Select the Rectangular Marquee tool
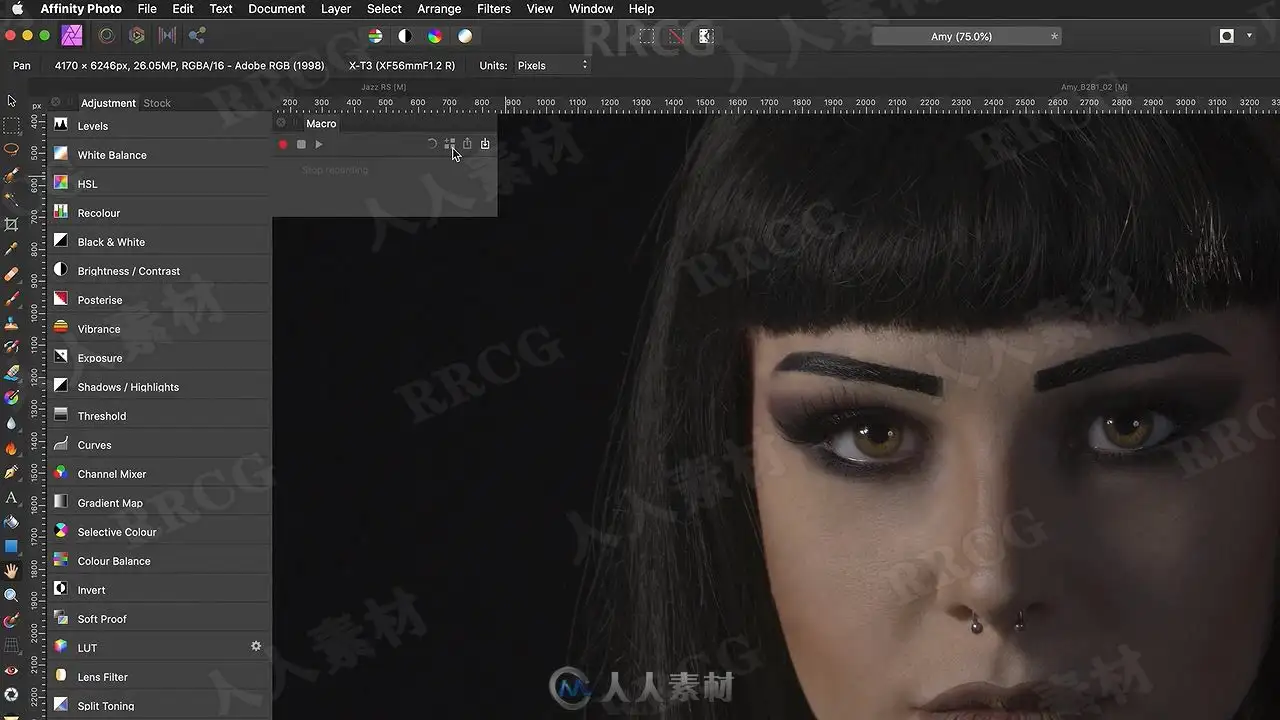1280x720 pixels. click(x=11, y=126)
